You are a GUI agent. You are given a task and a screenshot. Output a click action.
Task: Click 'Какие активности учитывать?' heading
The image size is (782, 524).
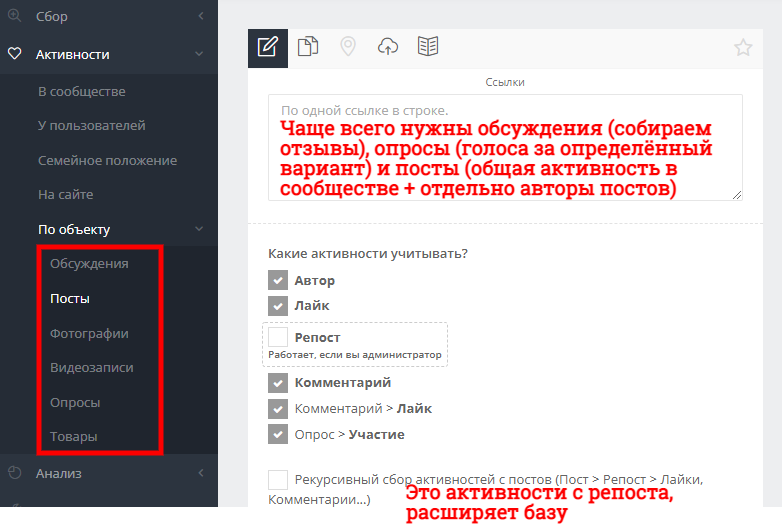(x=368, y=253)
